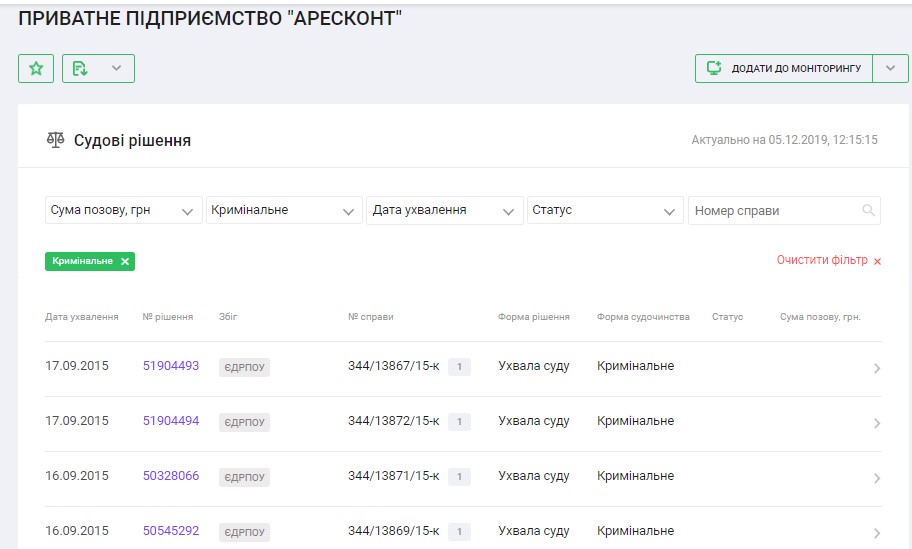Open the Кримінальне type dropdown
Viewport: 912px width, 549px height.
[x=283, y=210]
